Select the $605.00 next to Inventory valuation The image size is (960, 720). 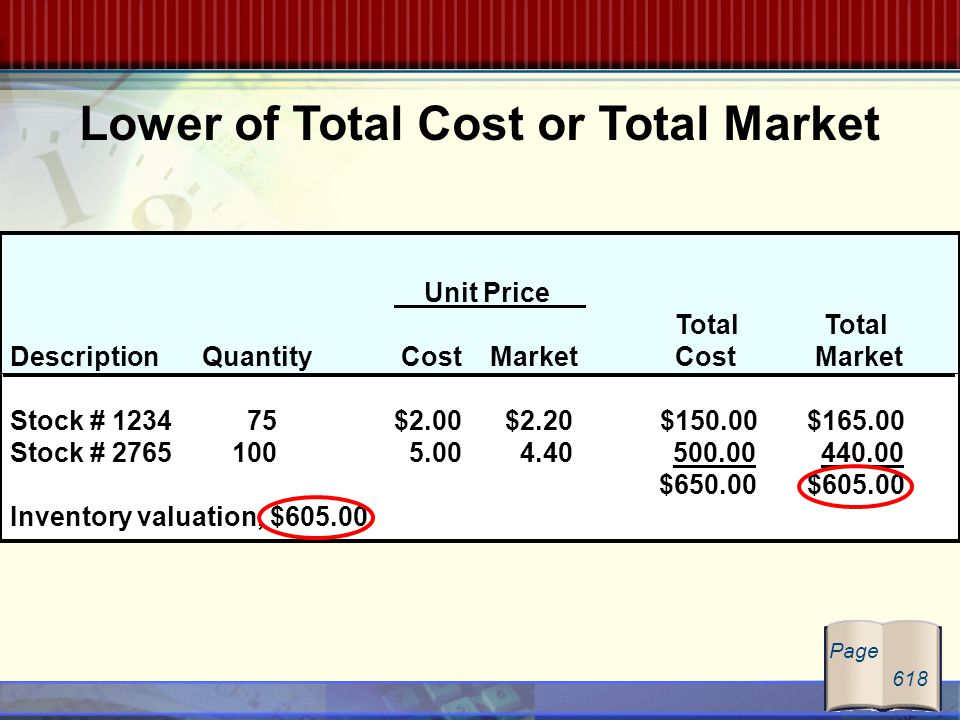(319, 517)
